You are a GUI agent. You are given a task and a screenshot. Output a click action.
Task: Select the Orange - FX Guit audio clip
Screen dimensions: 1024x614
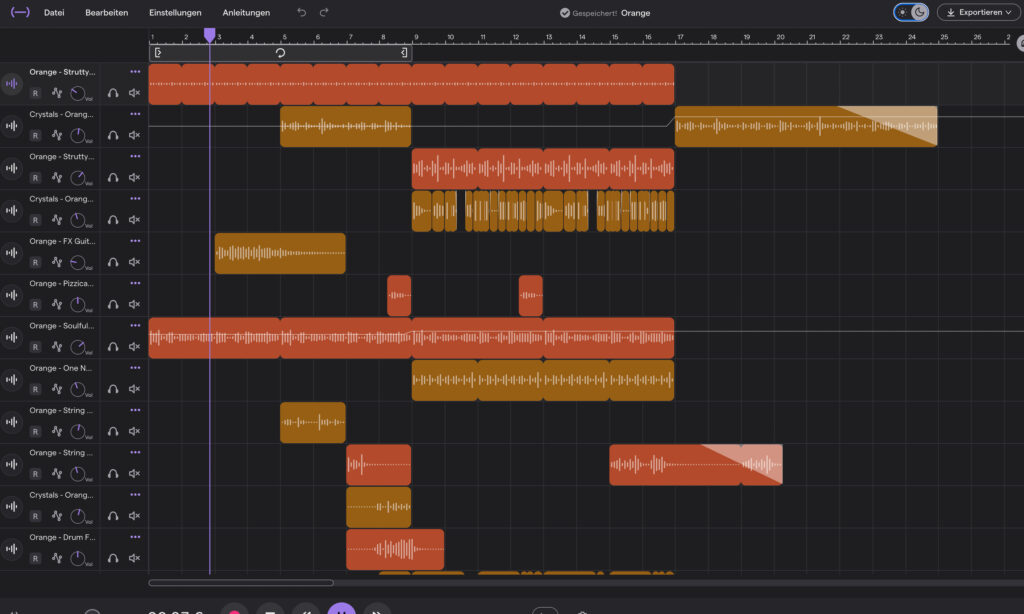(280, 253)
